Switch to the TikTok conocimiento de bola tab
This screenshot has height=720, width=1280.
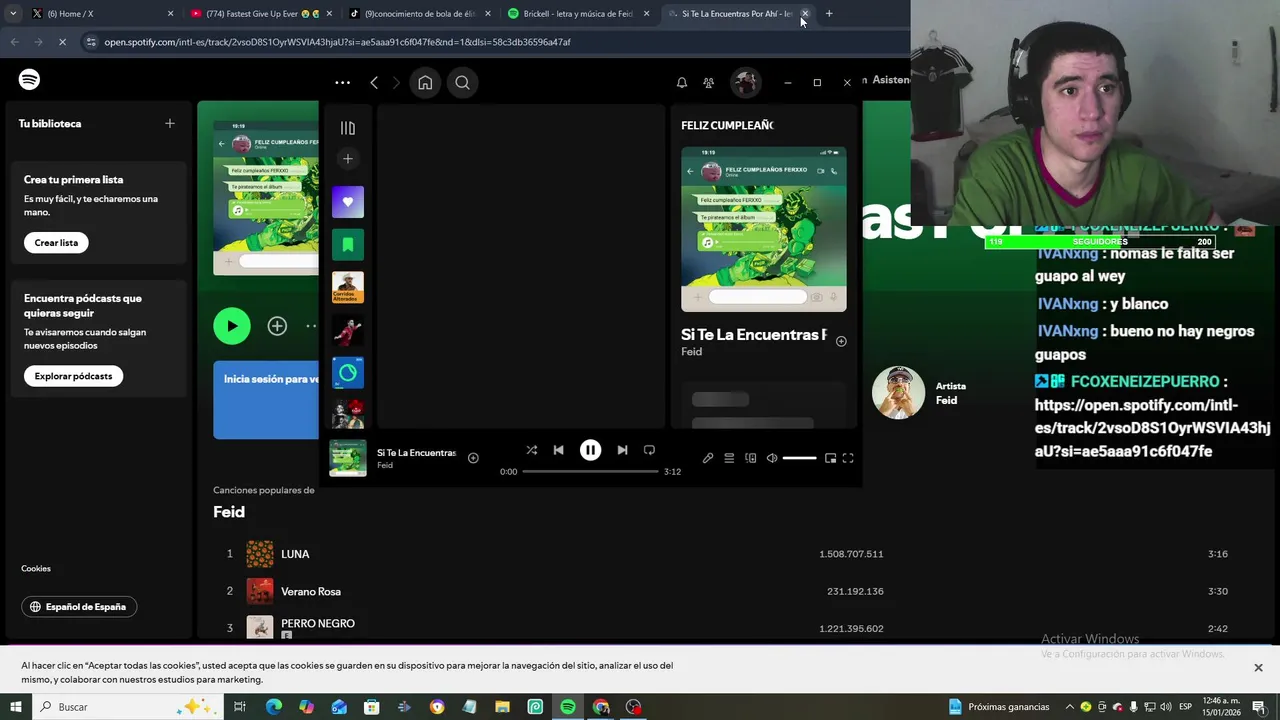coord(419,14)
